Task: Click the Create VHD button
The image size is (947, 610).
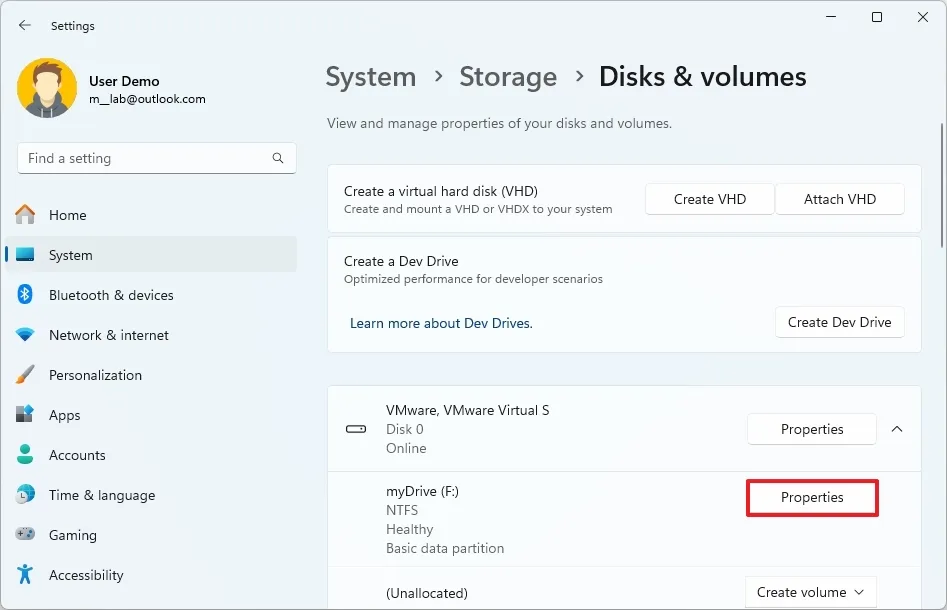Action: 709,199
